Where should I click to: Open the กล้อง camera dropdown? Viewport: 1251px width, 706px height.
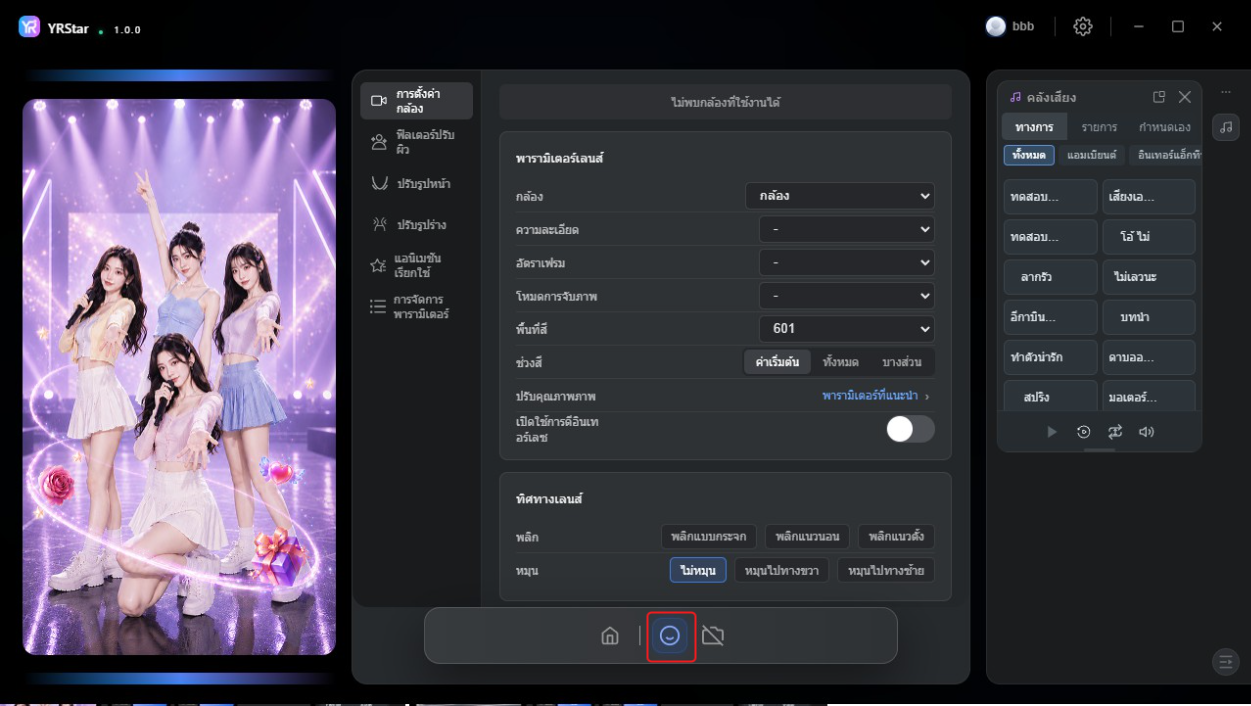pos(840,196)
